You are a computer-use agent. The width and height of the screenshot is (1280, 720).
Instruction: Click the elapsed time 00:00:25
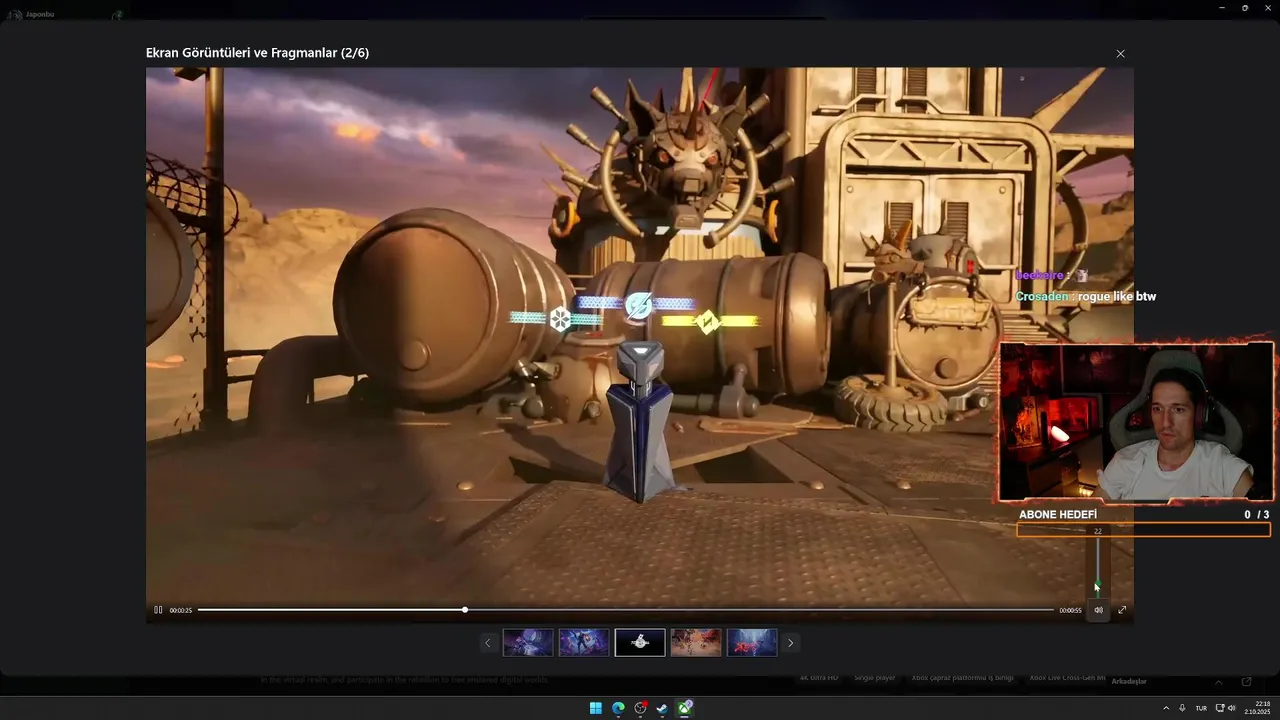click(x=181, y=610)
